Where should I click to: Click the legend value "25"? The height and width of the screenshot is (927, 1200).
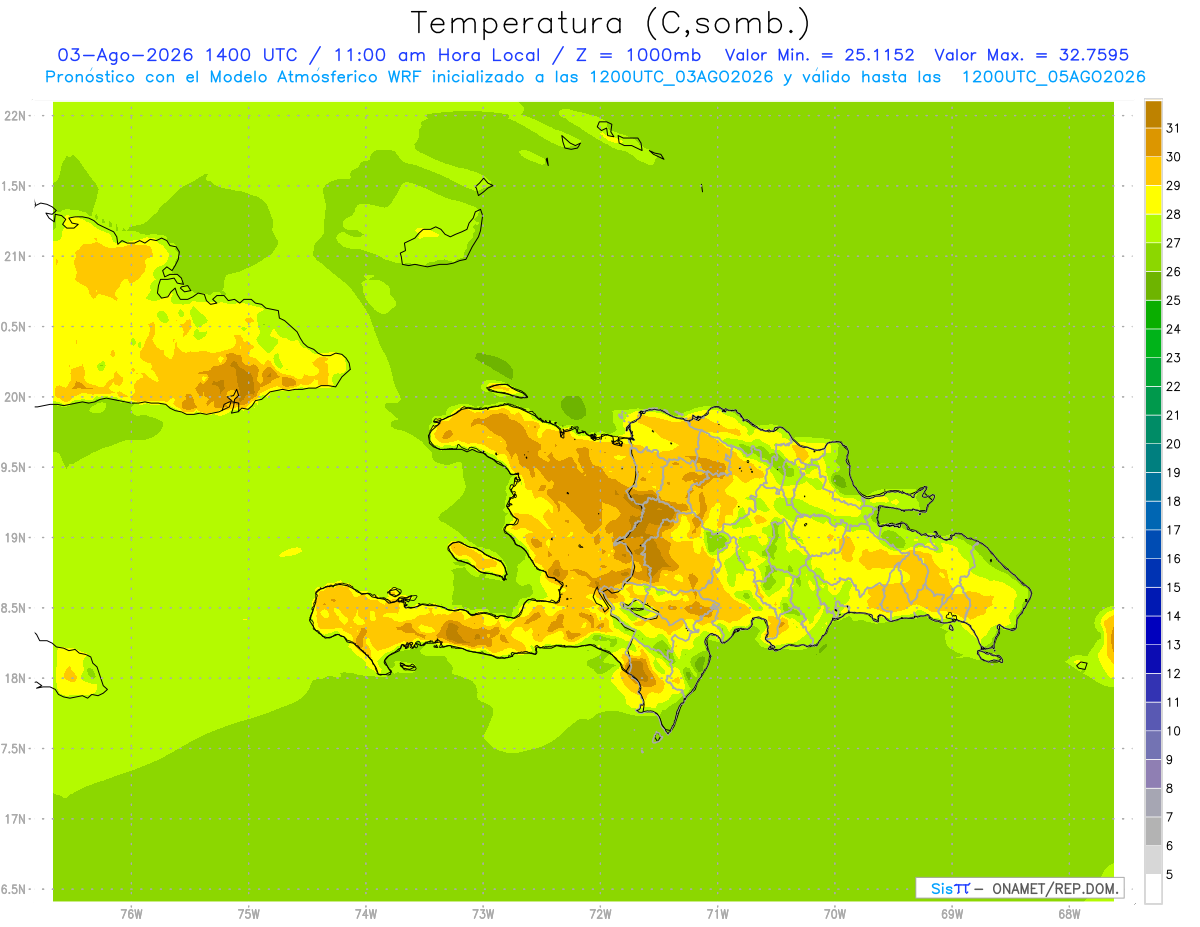pyautogui.click(x=1173, y=300)
